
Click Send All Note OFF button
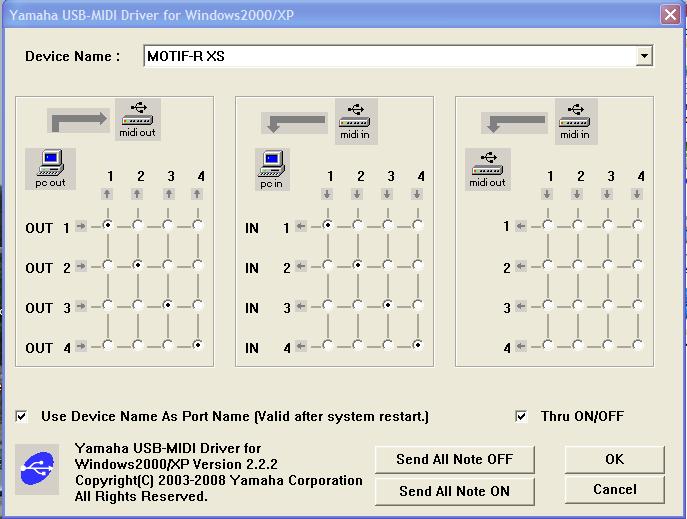click(x=455, y=459)
